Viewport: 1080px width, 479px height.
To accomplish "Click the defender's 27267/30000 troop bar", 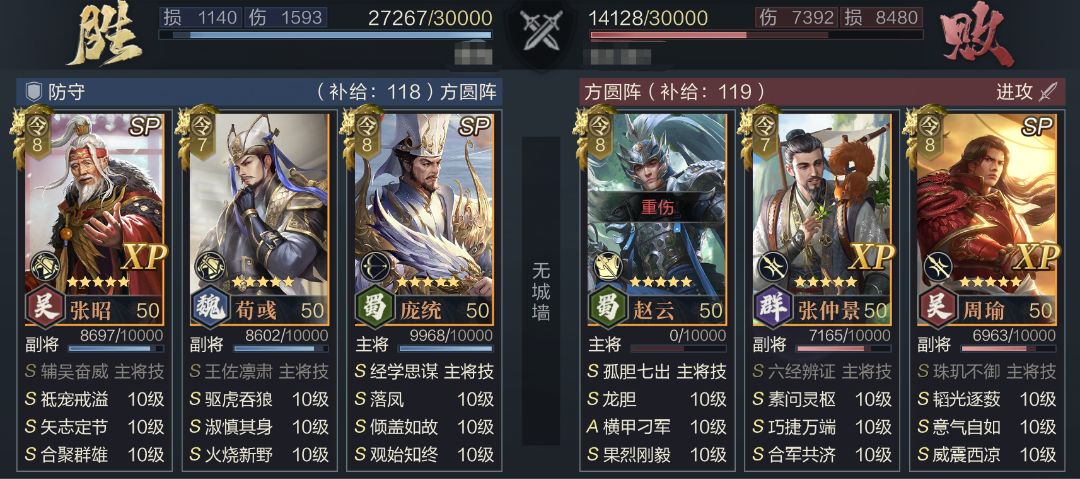I will pyautogui.click(x=326, y=34).
